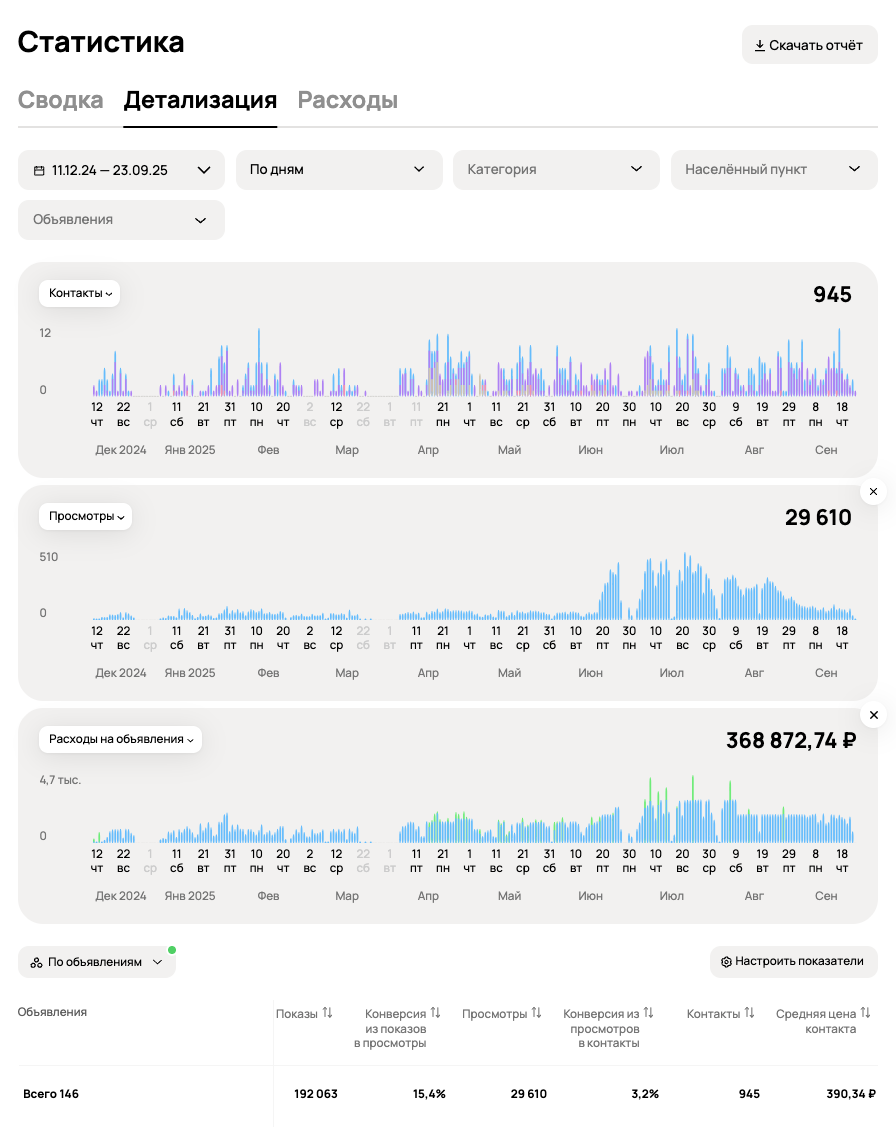The width and height of the screenshot is (896, 1127).
Task: Switch to the Сводка tab
Action: (x=61, y=101)
